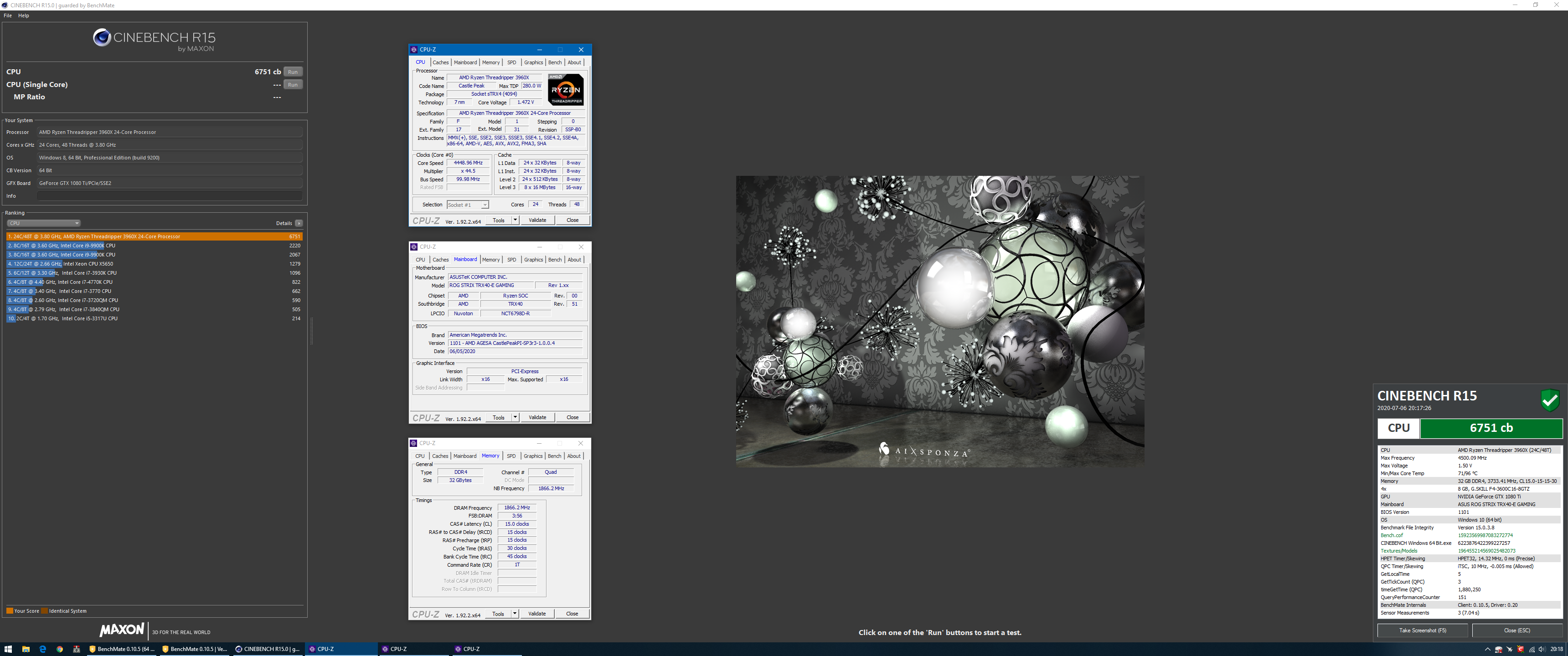Viewport: 1568px width, 656px height.
Task: Select ranking entry 10, Core i5-3317U
Action: [154, 318]
